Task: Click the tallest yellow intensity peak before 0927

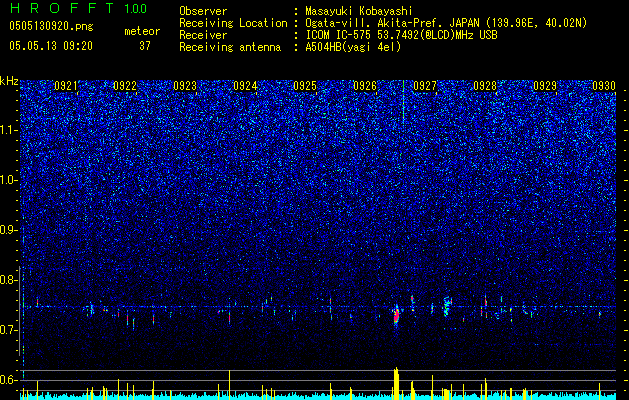Action: 396,383
